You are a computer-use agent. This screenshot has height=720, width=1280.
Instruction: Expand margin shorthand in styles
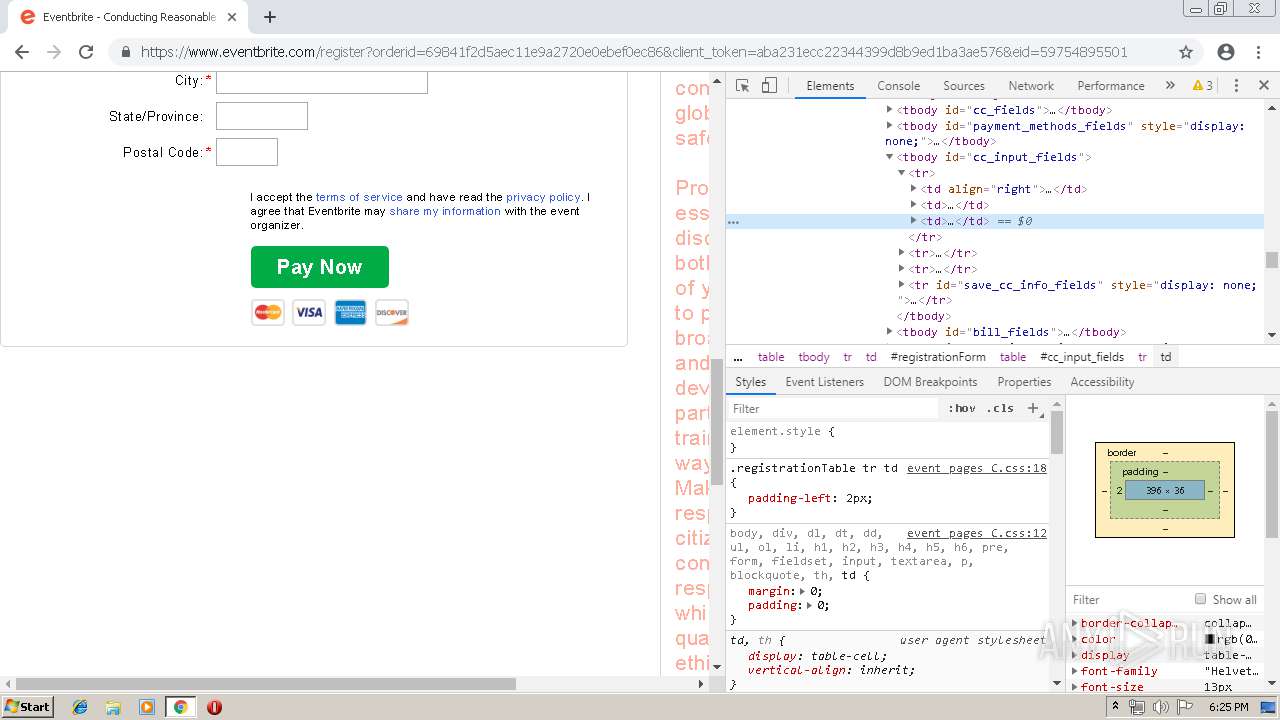coord(802,591)
